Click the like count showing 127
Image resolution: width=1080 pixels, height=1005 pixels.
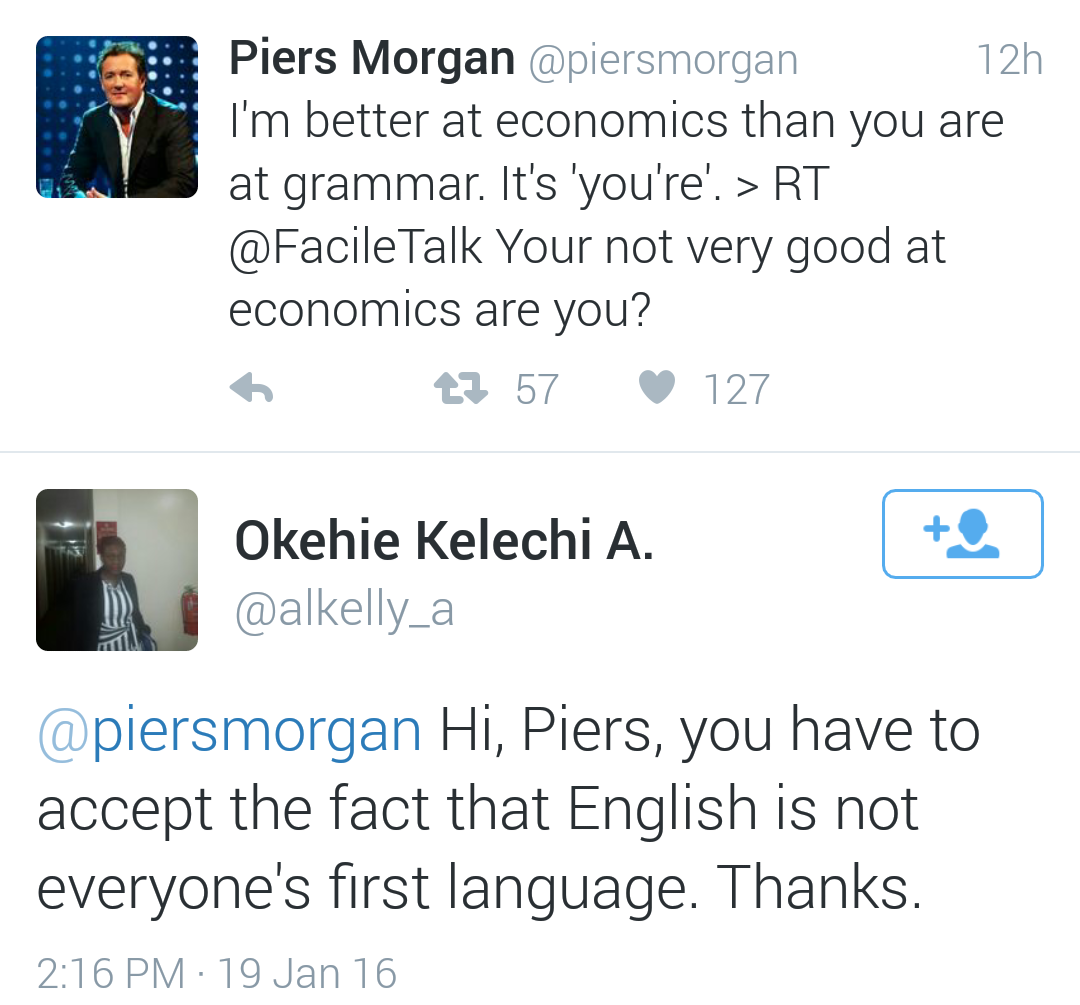(737, 389)
